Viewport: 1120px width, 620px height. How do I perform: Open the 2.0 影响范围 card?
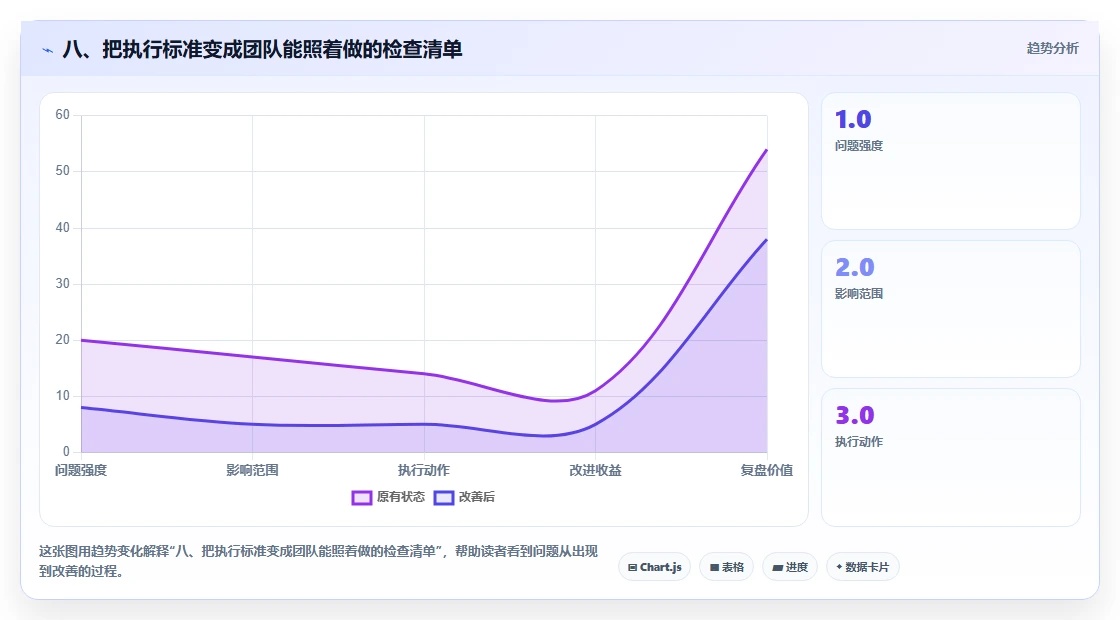tap(951, 309)
